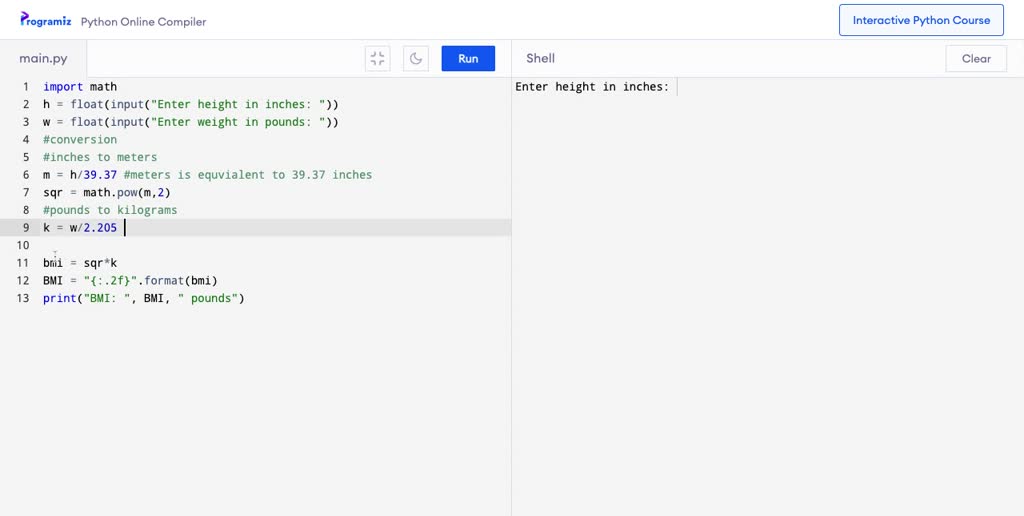Click the 'k = w/2.205' line
The image size is (1024, 516).
[80, 227]
